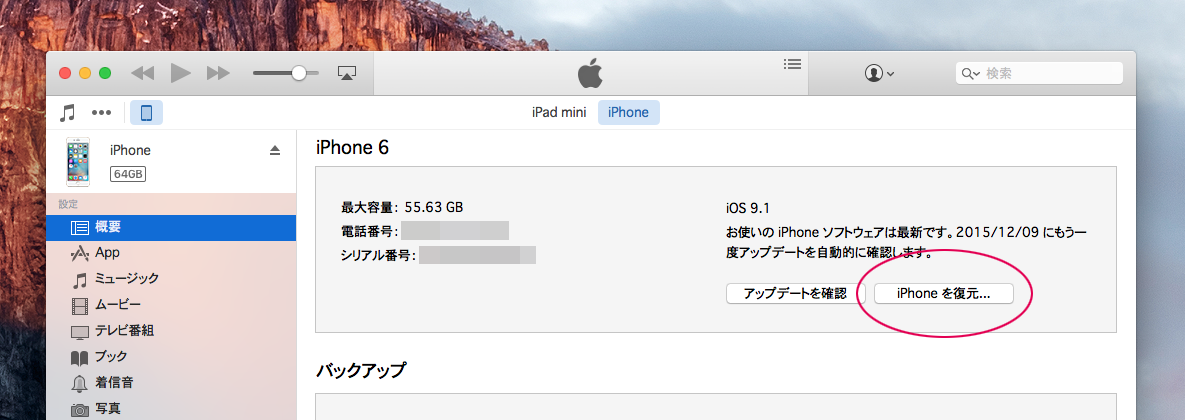The height and width of the screenshot is (420, 1185).
Task: Select テレビ番組 in the sidebar
Action: click(171, 331)
